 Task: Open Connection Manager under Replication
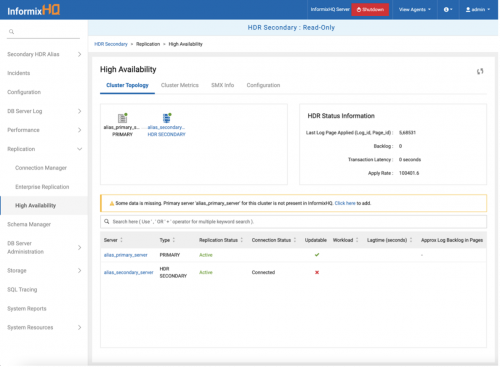[41, 168]
